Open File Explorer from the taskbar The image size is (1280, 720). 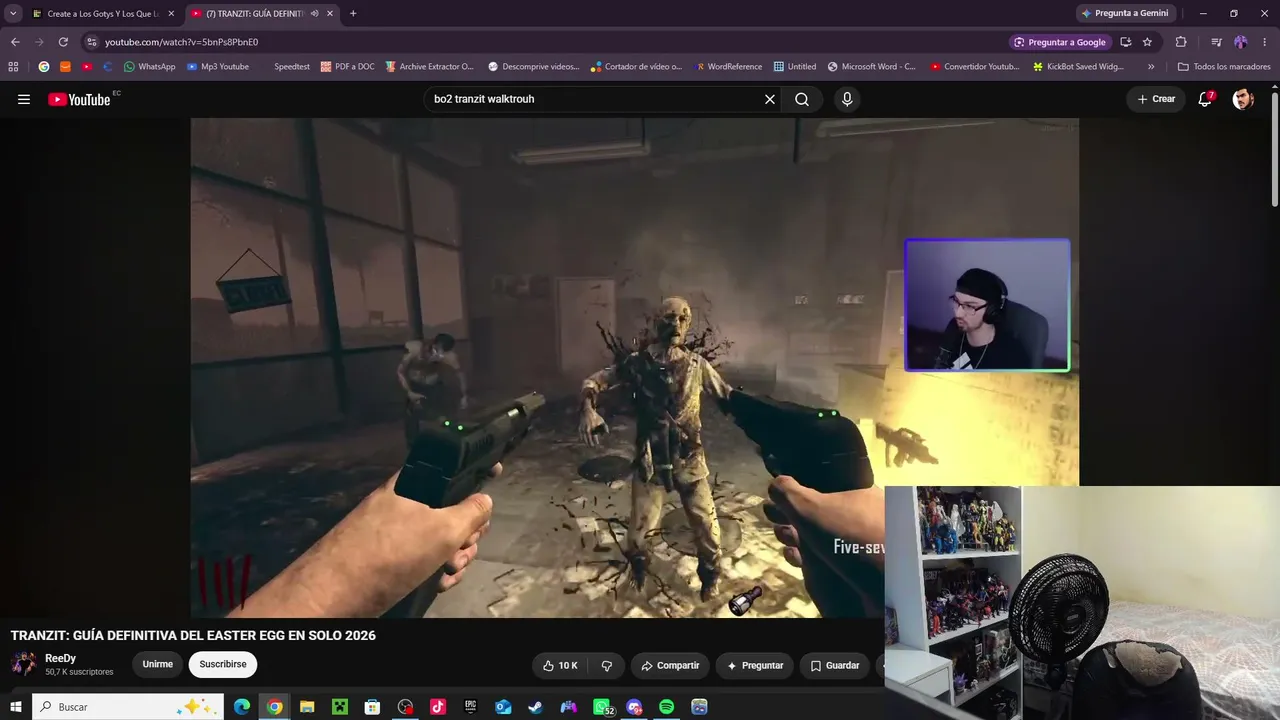click(x=307, y=707)
